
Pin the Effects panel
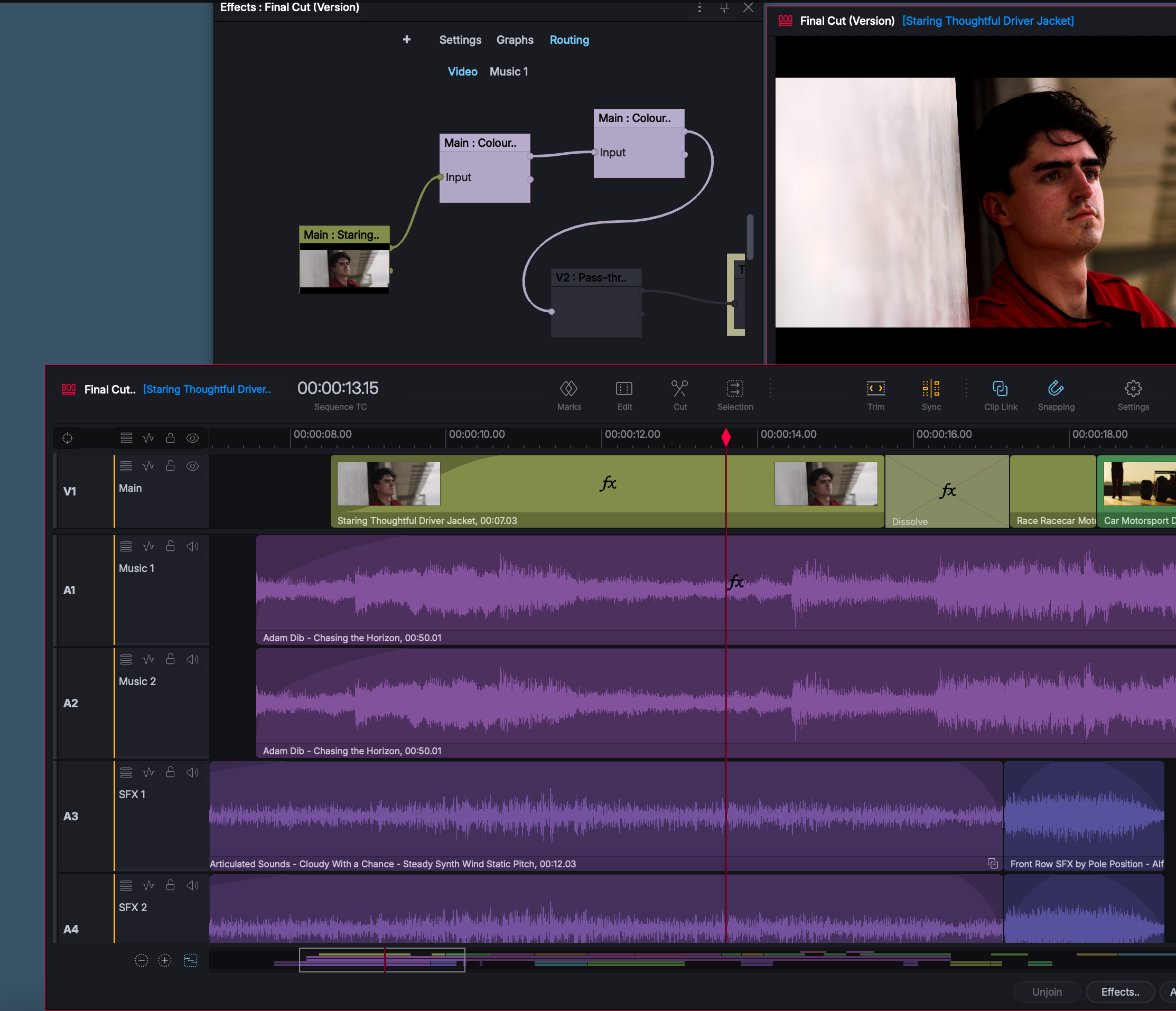(x=724, y=7)
